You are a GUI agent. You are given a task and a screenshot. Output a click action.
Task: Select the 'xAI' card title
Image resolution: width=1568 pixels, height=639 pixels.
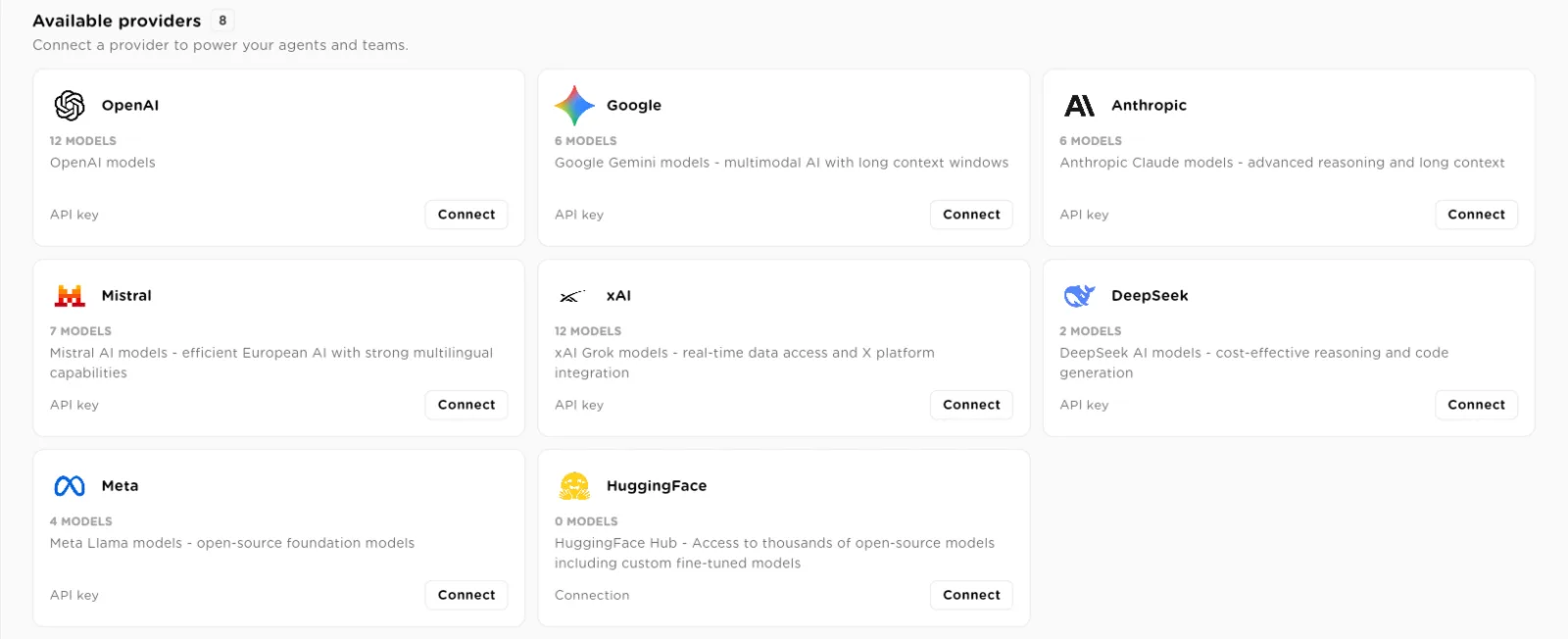click(x=618, y=295)
